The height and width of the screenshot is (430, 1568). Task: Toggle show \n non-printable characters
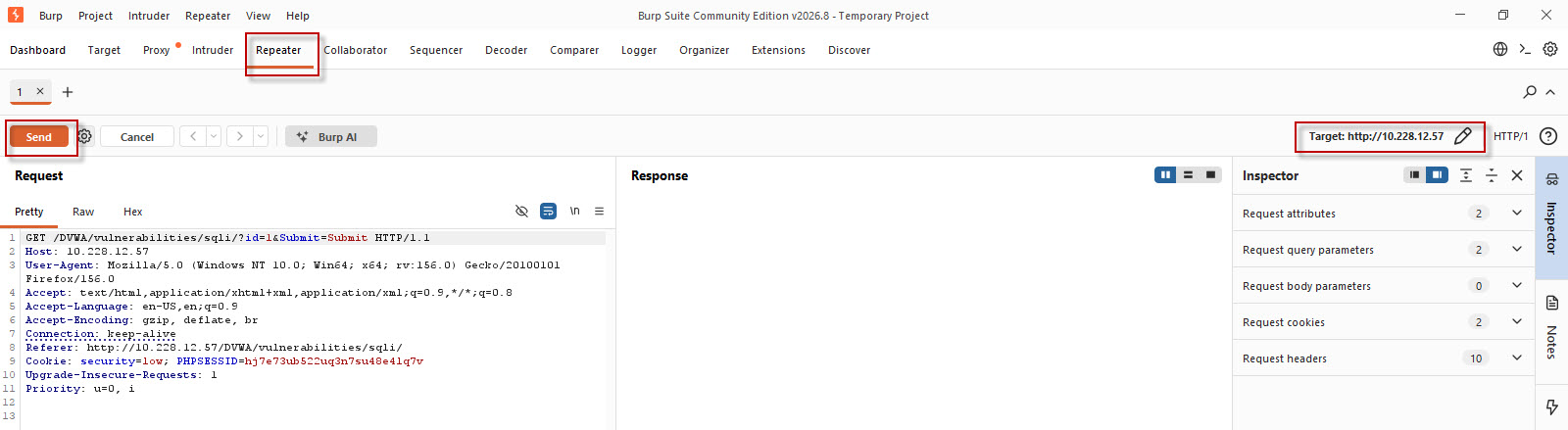575,211
